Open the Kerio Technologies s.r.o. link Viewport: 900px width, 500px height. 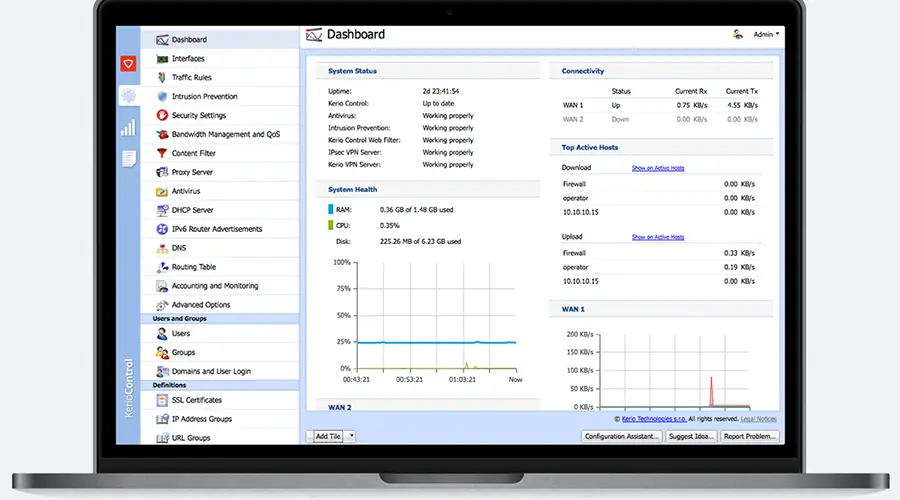pos(654,419)
